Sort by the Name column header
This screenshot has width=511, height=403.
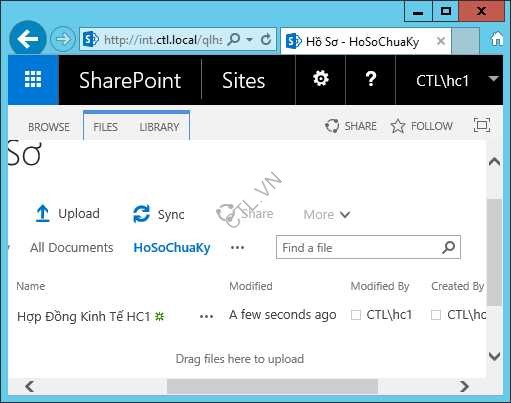pos(31,286)
